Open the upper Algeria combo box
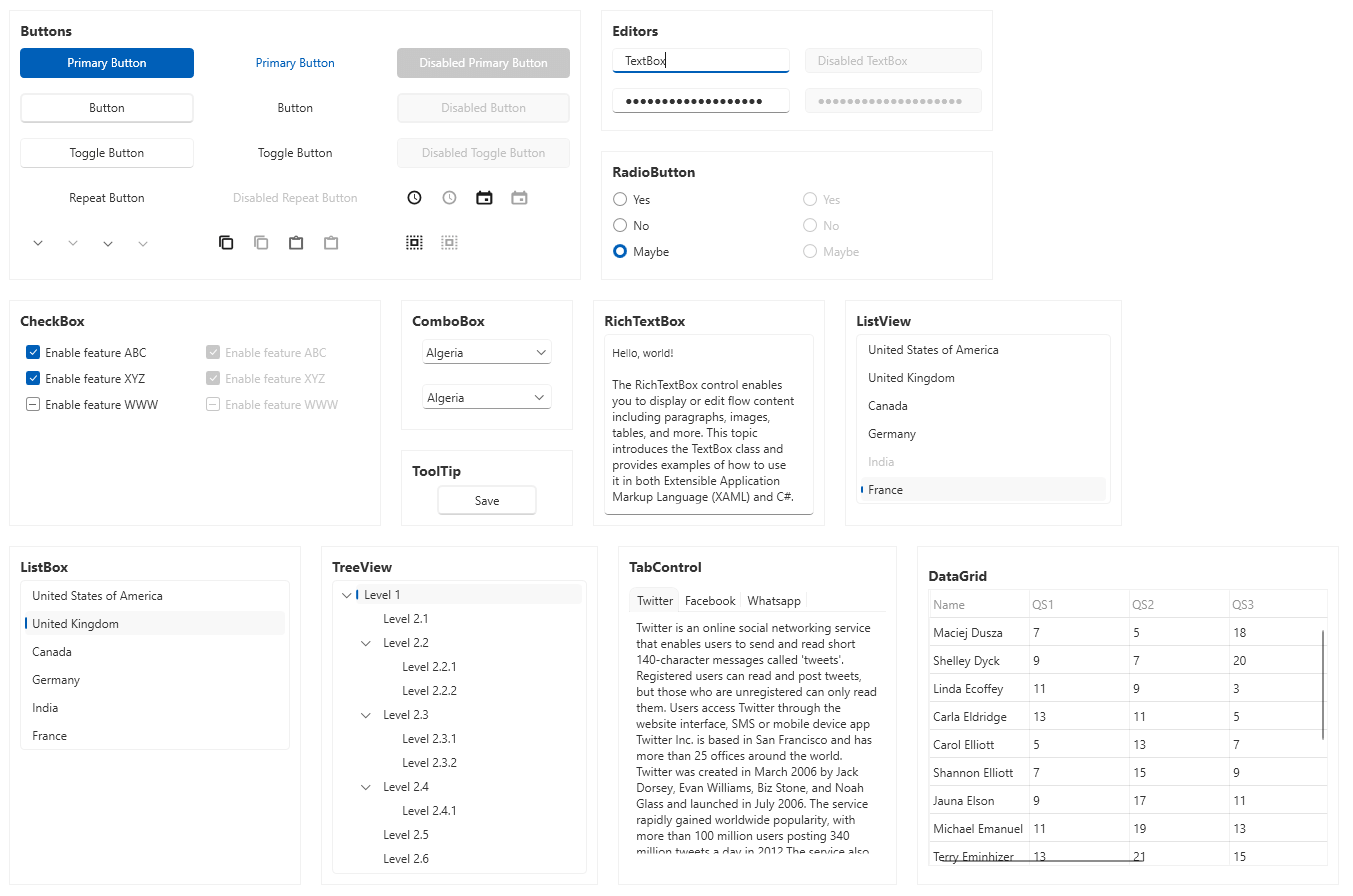 pyautogui.click(x=487, y=353)
